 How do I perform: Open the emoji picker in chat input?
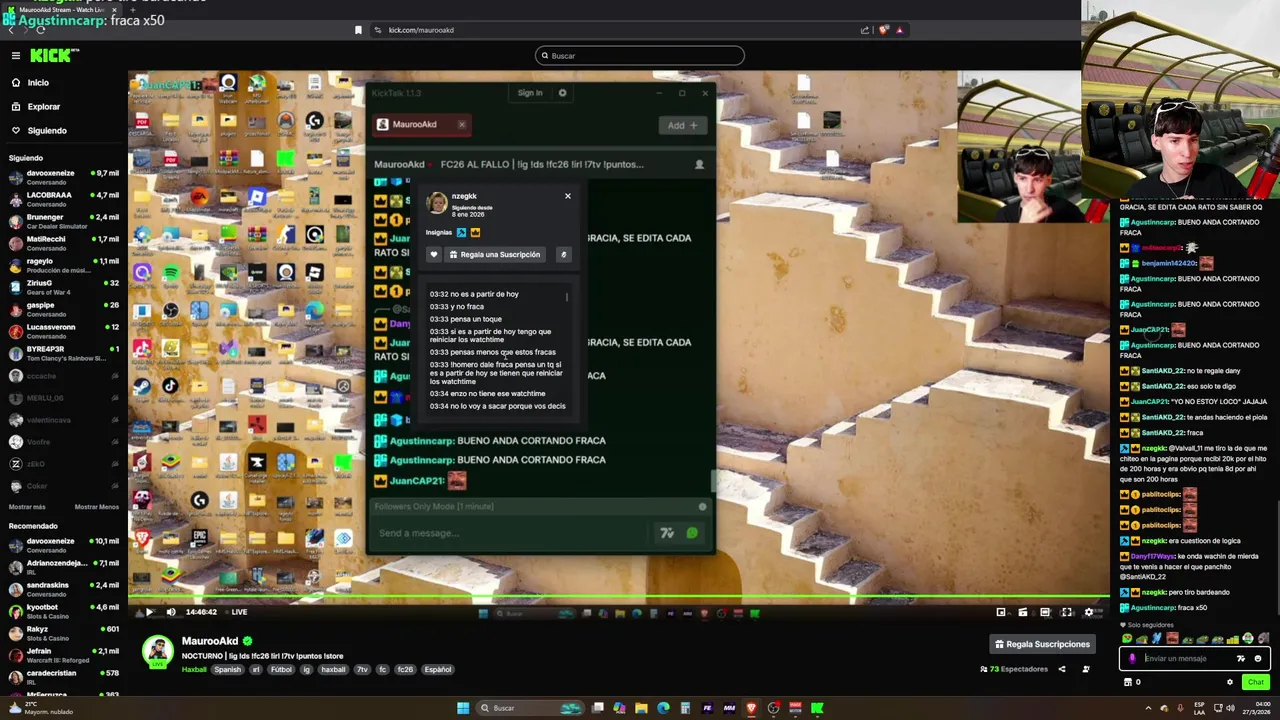click(x=1258, y=659)
